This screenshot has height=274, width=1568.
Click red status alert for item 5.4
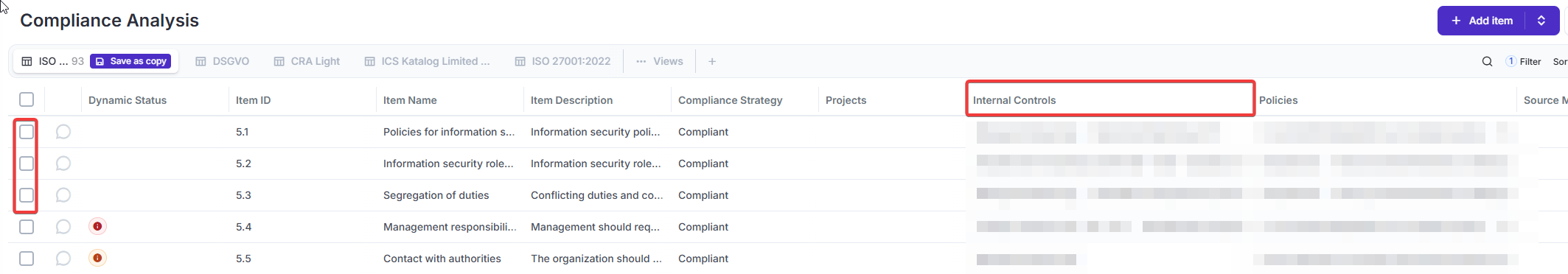(x=97, y=226)
